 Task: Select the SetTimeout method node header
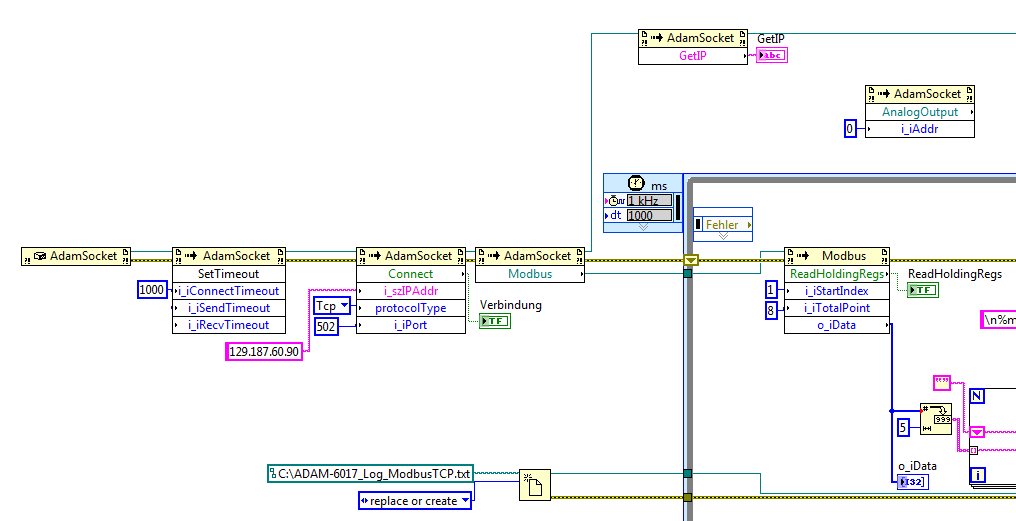pos(228,256)
